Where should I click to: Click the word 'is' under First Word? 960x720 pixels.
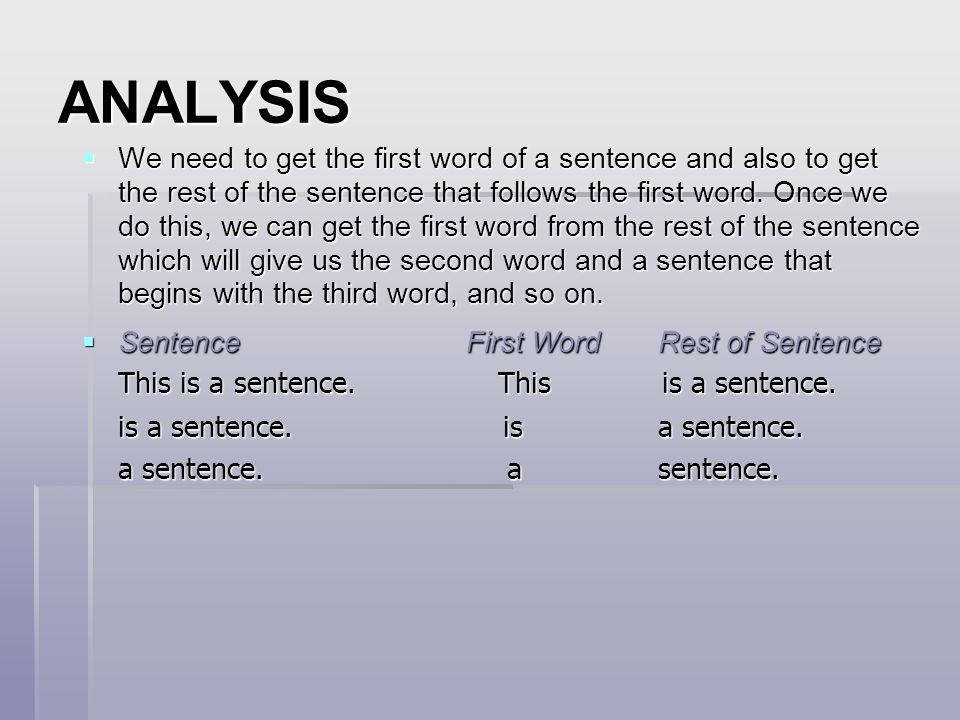pos(513,427)
